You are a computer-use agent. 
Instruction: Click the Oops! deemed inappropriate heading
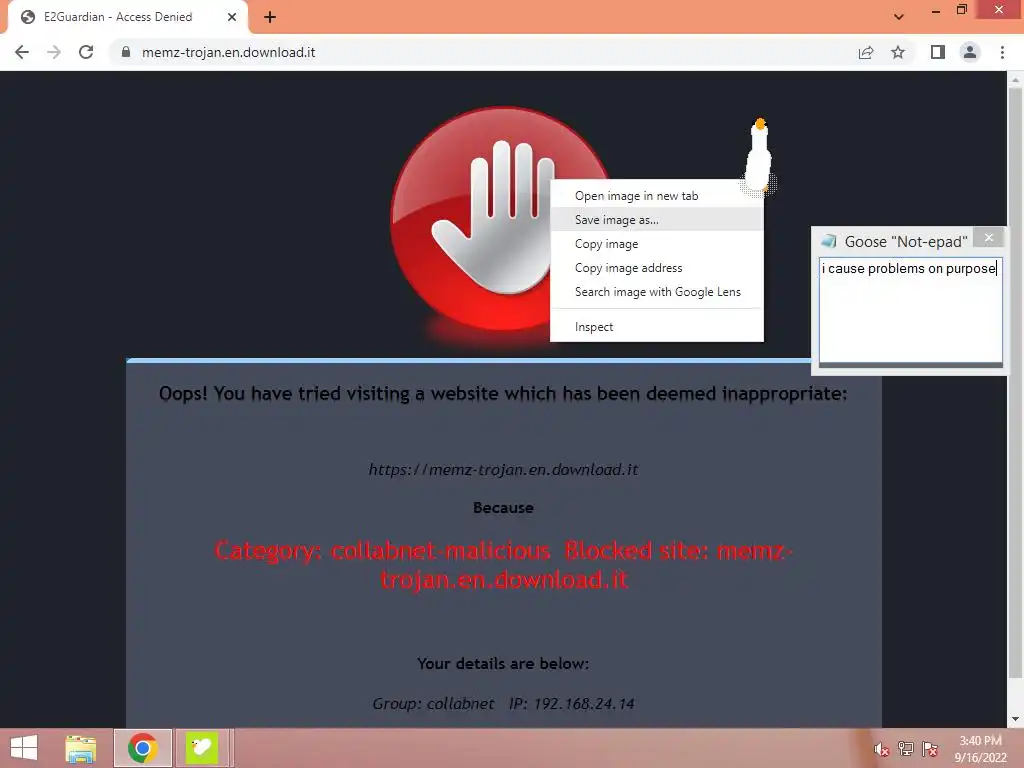[x=503, y=394]
